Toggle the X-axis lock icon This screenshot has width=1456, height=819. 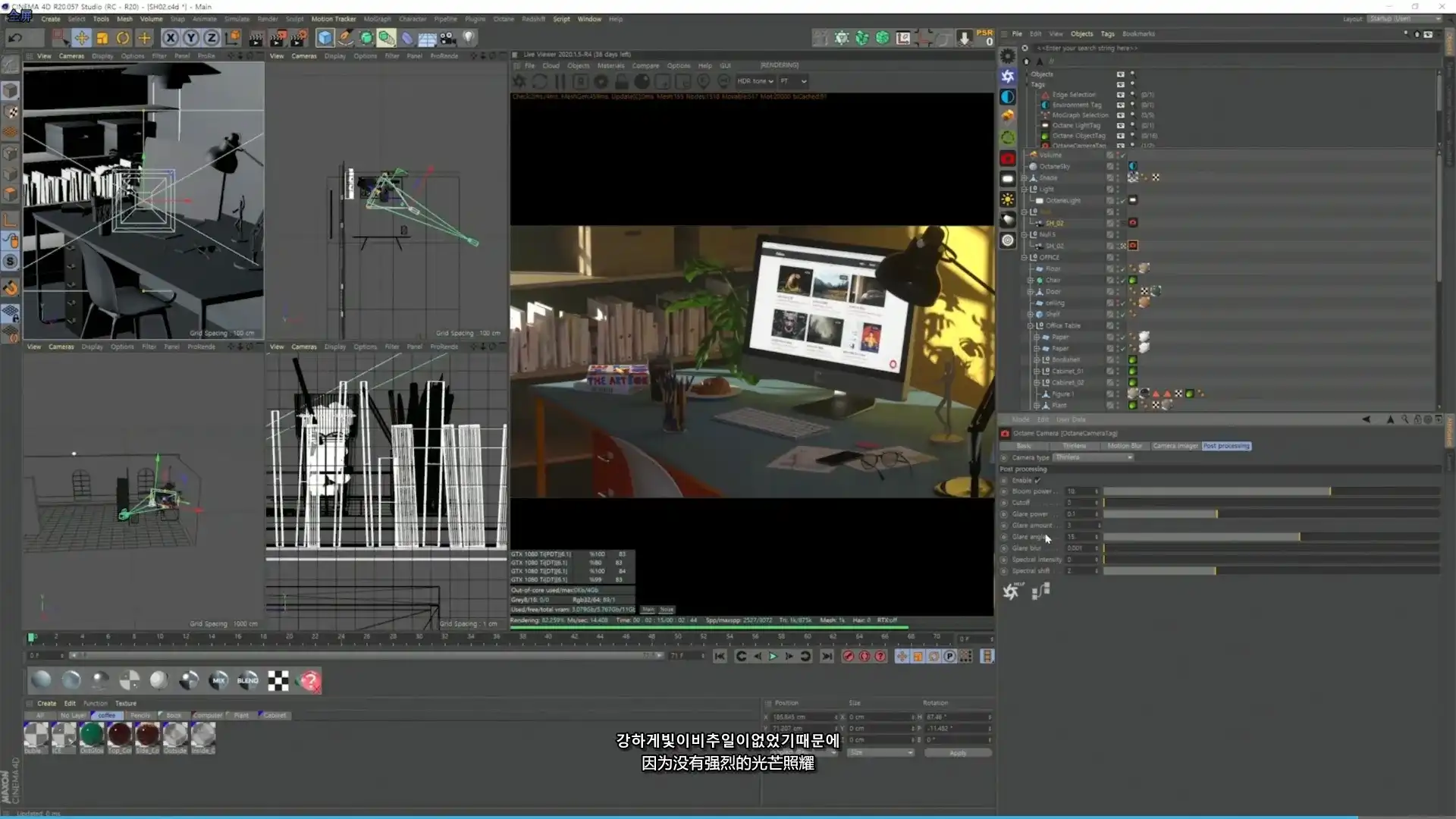tap(171, 38)
